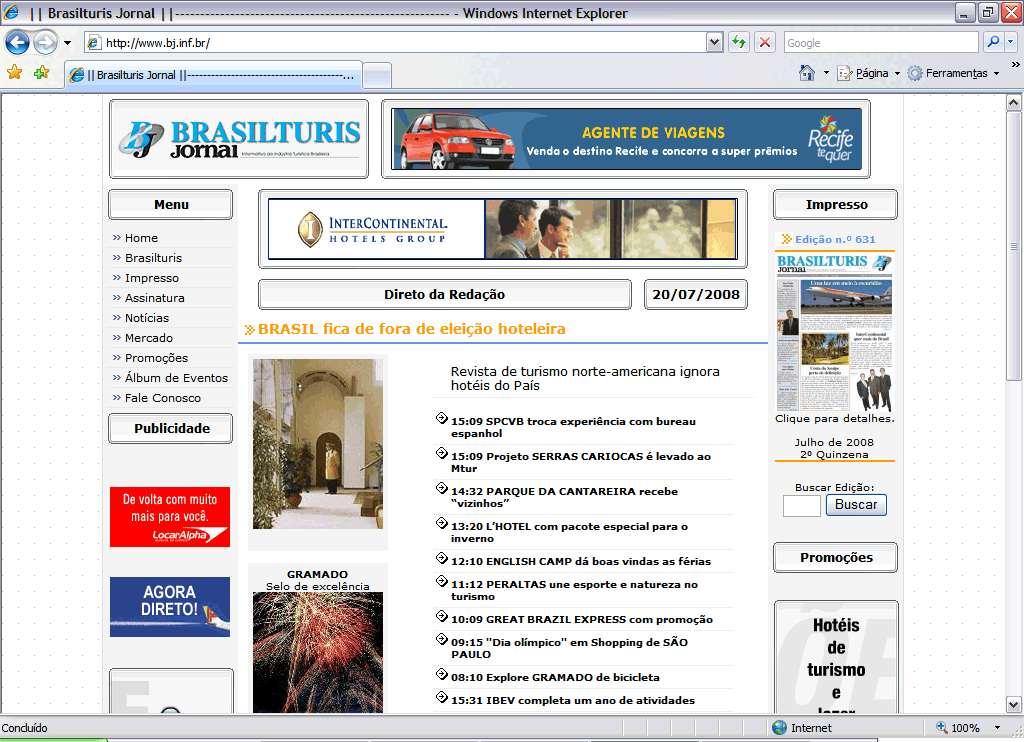Open the Promoções menu link
The image size is (1024, 742).
[156, 358]
